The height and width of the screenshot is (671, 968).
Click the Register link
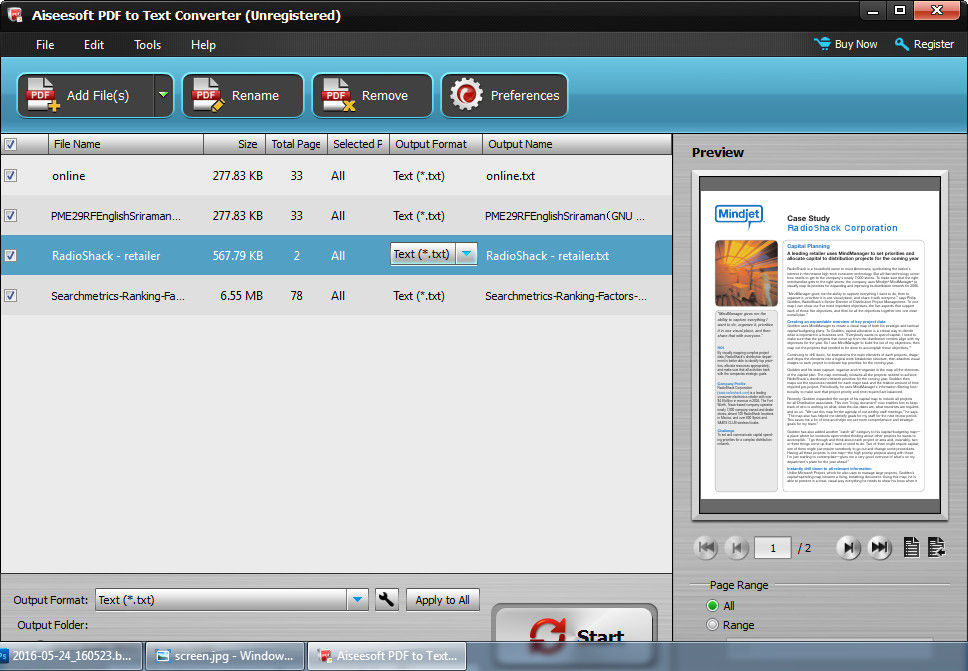pyautogui.click(x=933, y=44)
